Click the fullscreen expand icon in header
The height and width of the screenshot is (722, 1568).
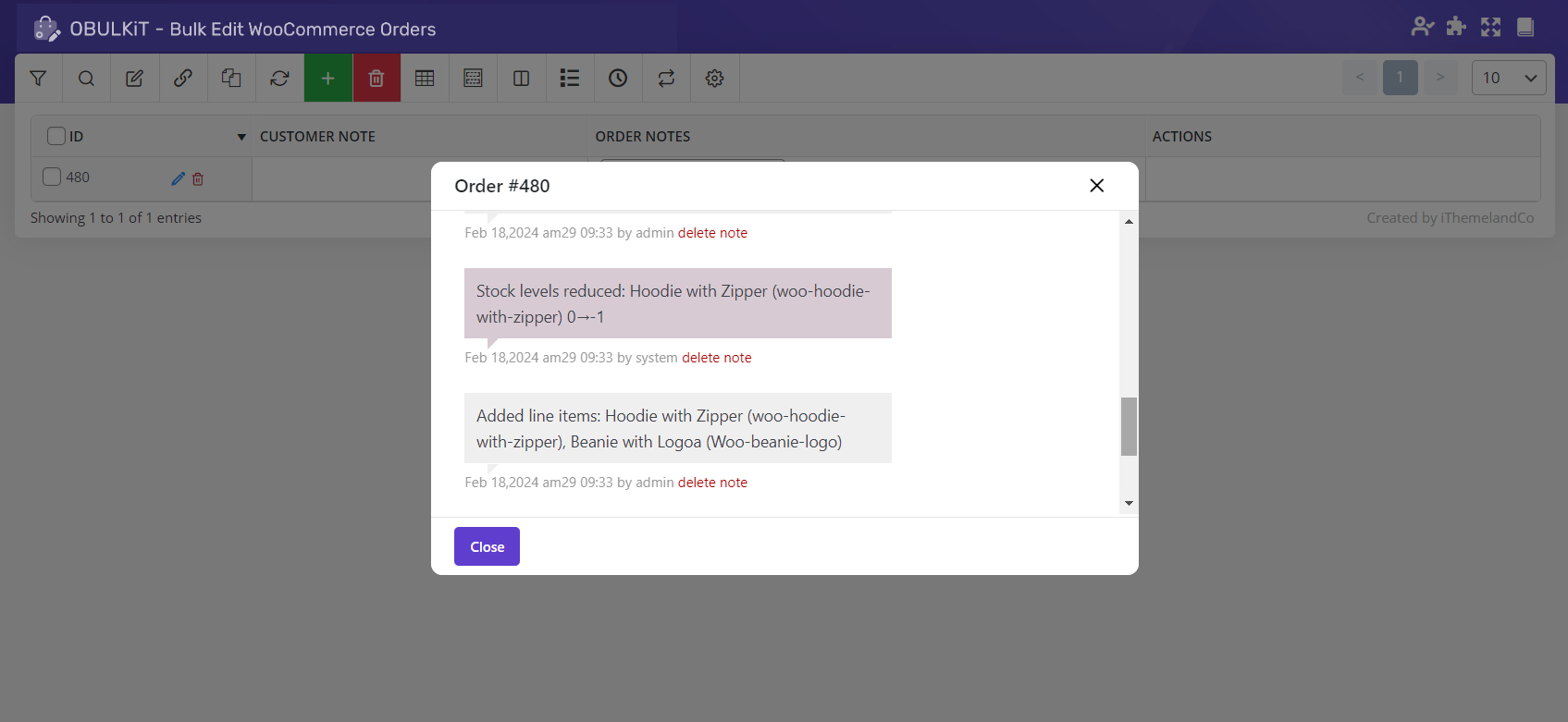(x=1490, y=27)
